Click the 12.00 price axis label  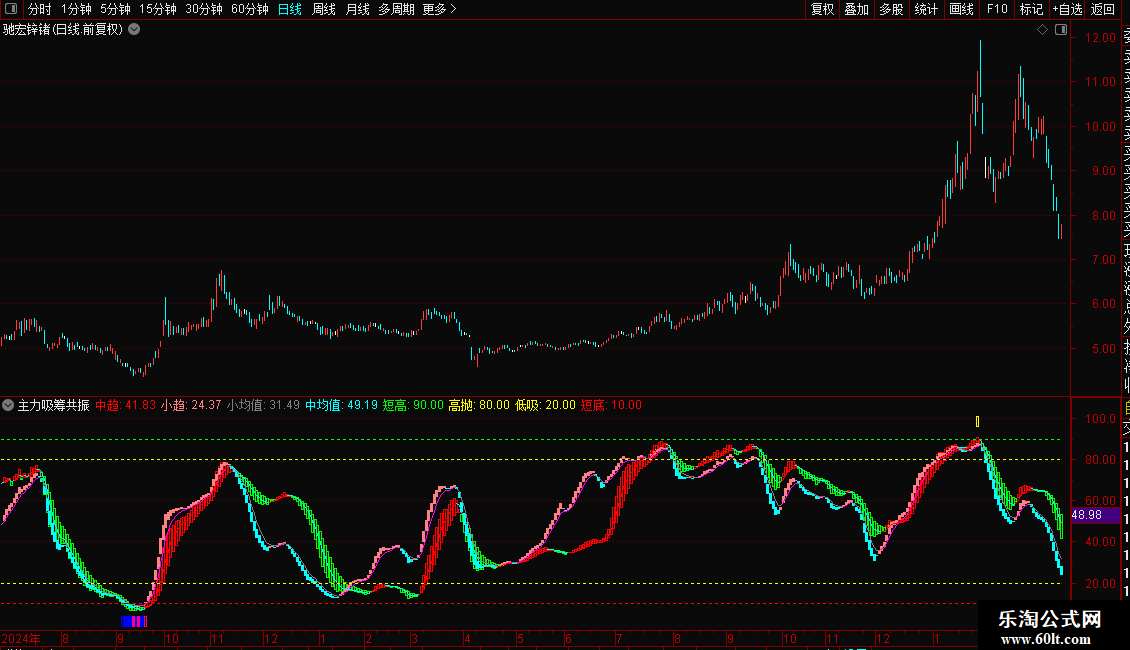[x=1100, y=37]
